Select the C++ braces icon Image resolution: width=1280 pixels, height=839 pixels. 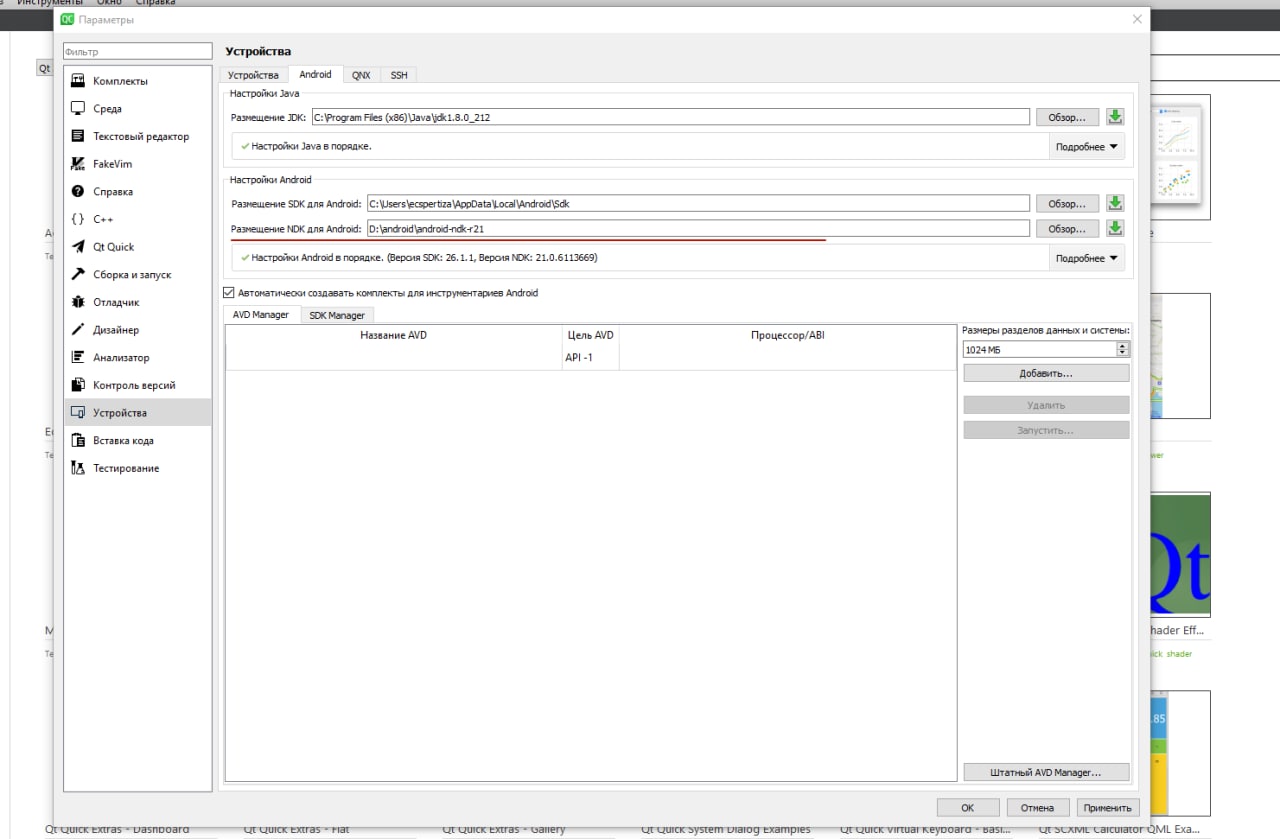78,219
